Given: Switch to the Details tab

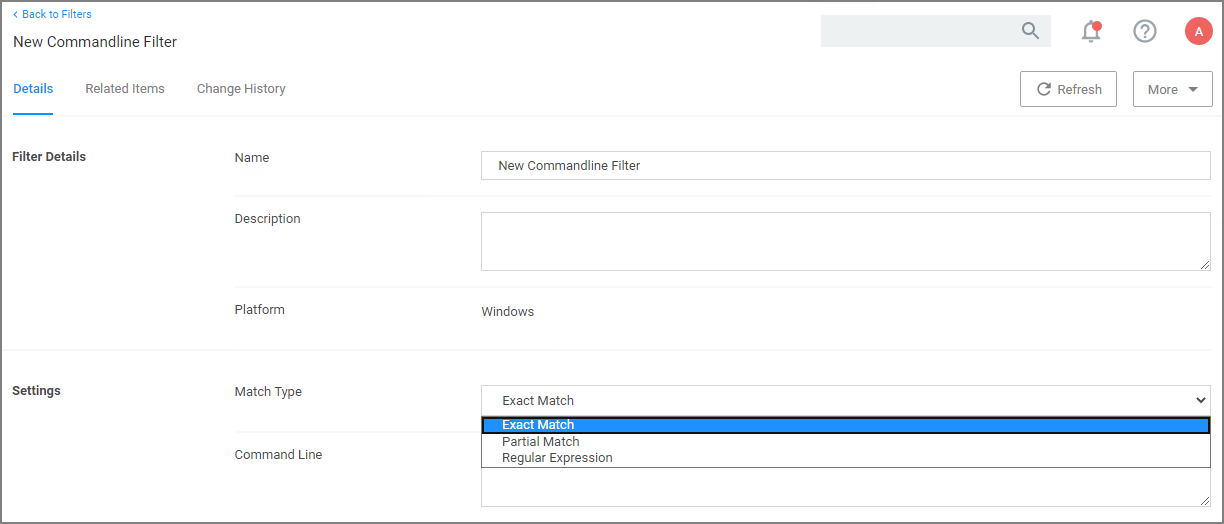Looking at the screenshot, I should click(33, 89).
